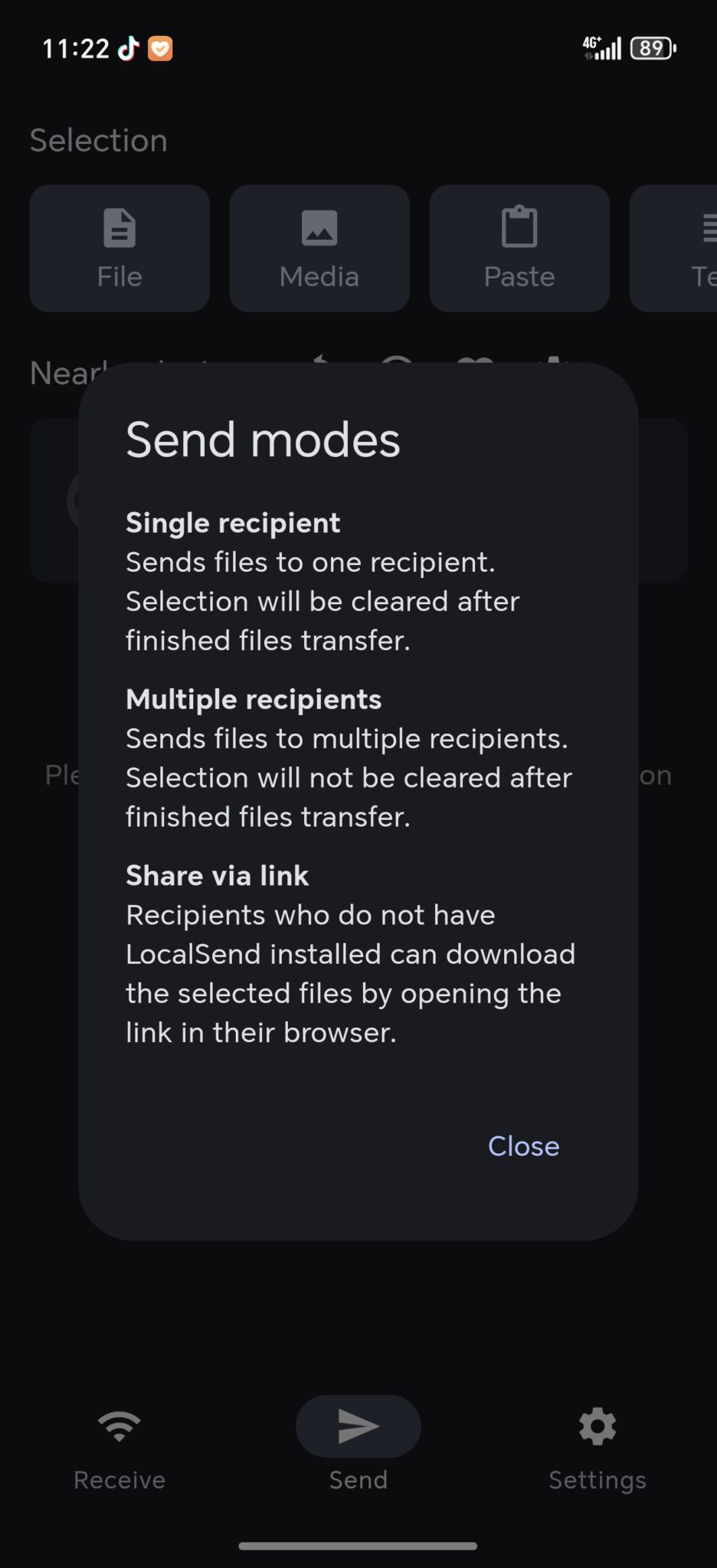Tap the LocalSend browser link description text
717x1568 pixels.
tap(350, 973)
